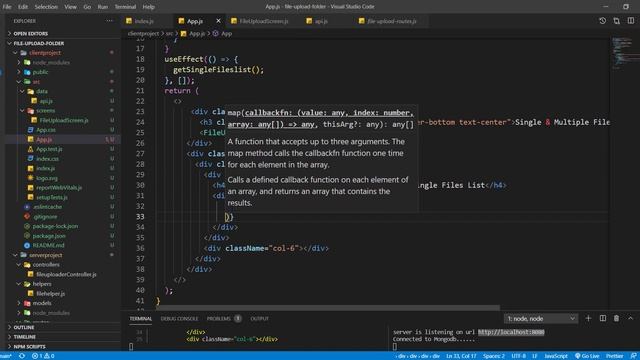Open App.test.js file

pos(49,149)
